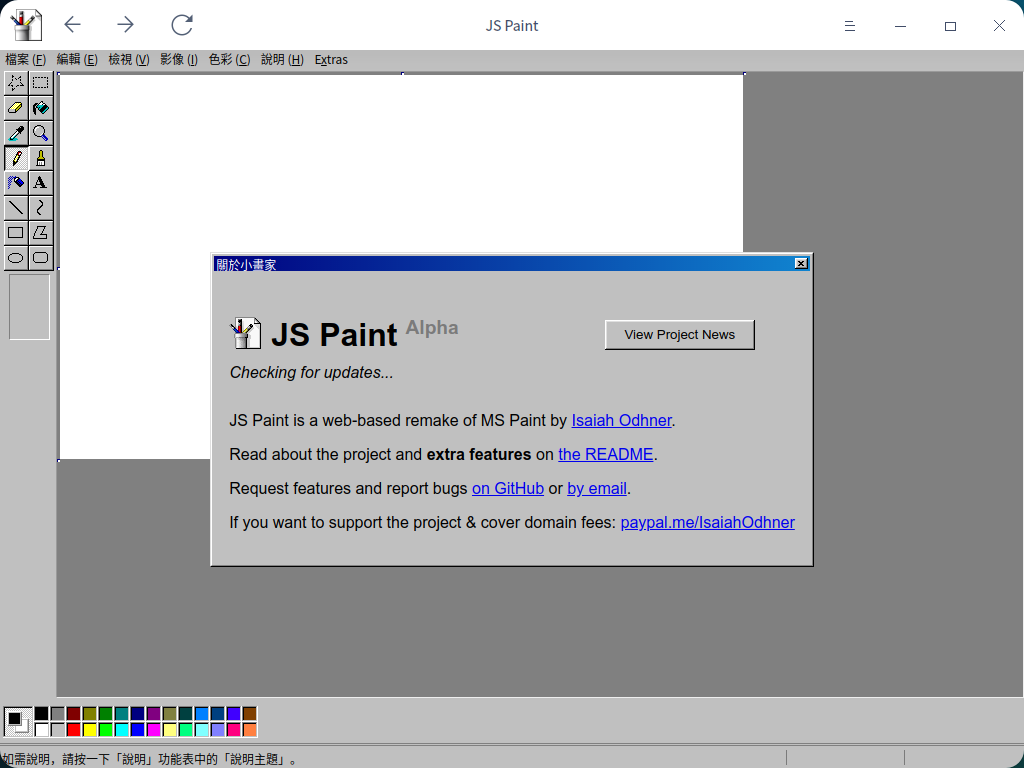
Task: Select the Free-Form Select tool
Action: tap(16, 83)
